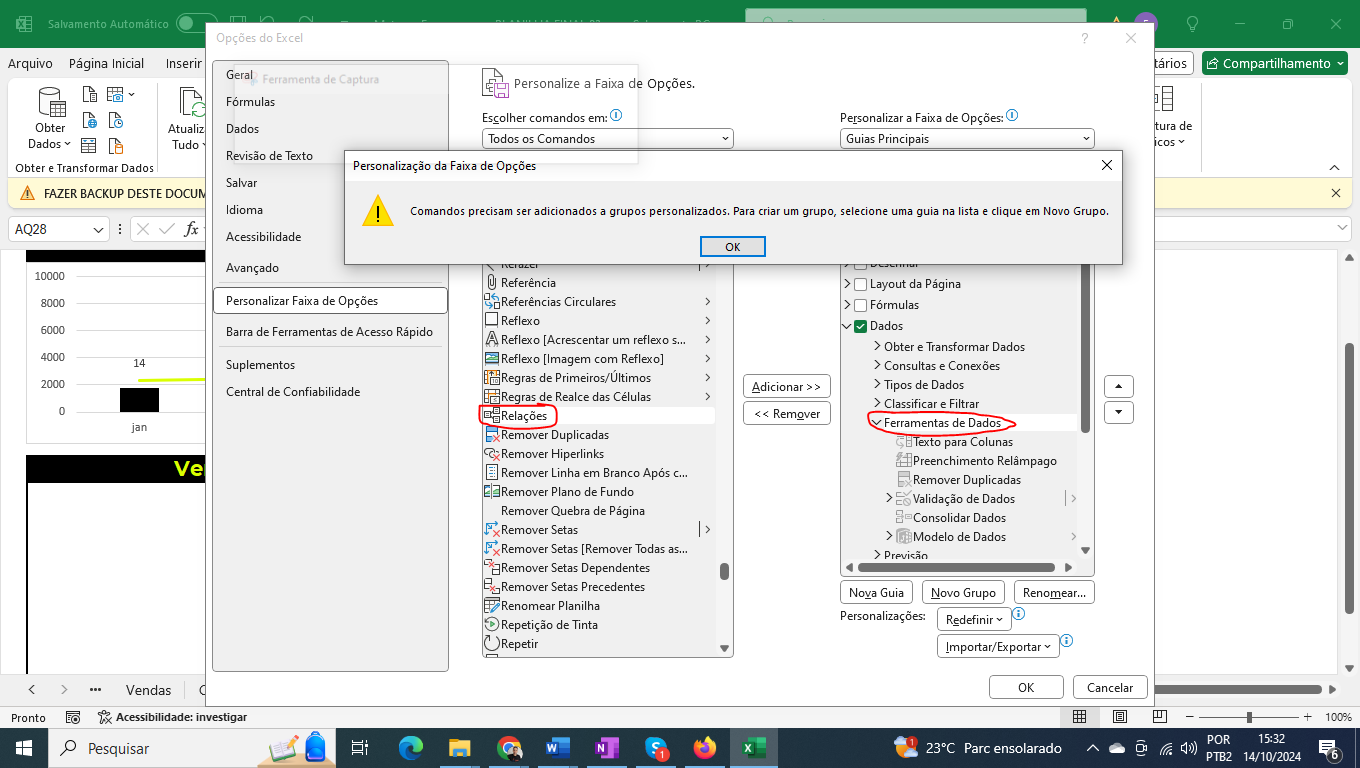Select the Repetir command icon
The width and height of the screenshot is (1360, 768).
click(491, 644)
